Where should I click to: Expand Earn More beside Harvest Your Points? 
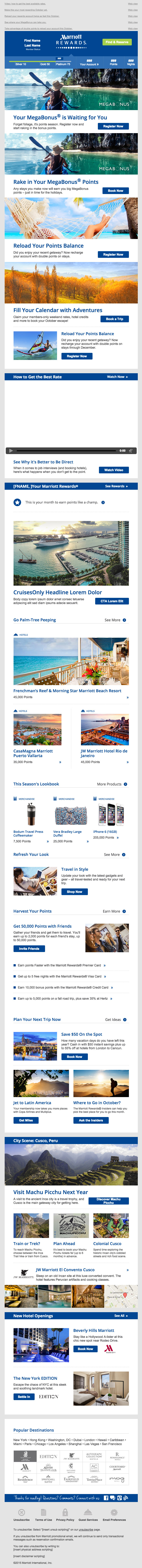114,911
